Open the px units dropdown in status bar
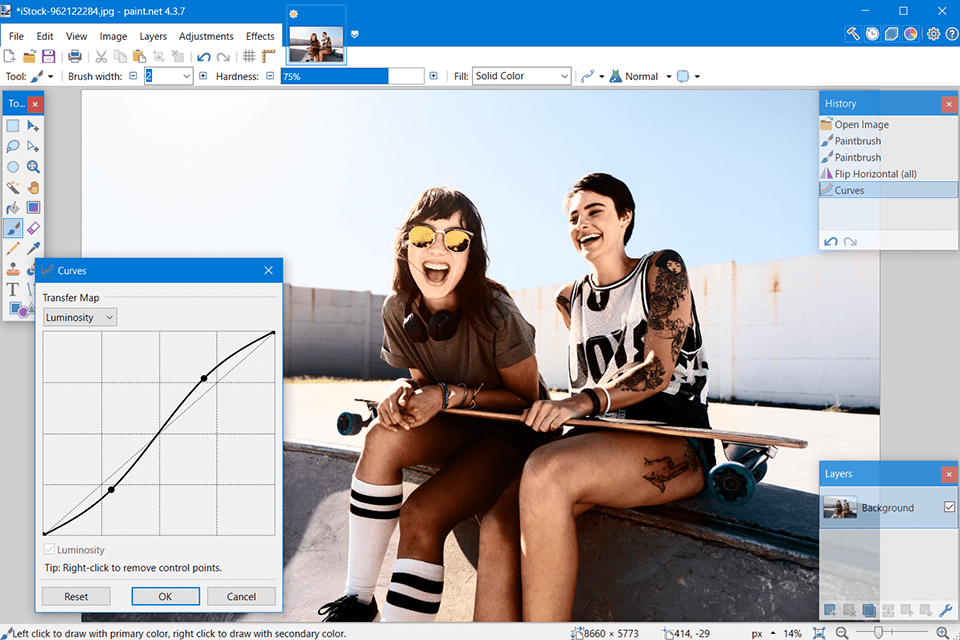The height and width of the screenshot is (640, 960). click(763, 633)
